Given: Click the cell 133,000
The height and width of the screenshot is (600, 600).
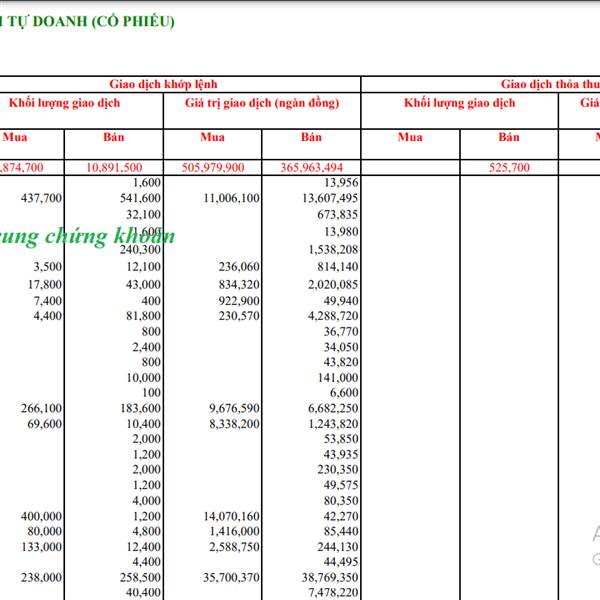Looking at the screenshot, I should [x=41, y=547].
